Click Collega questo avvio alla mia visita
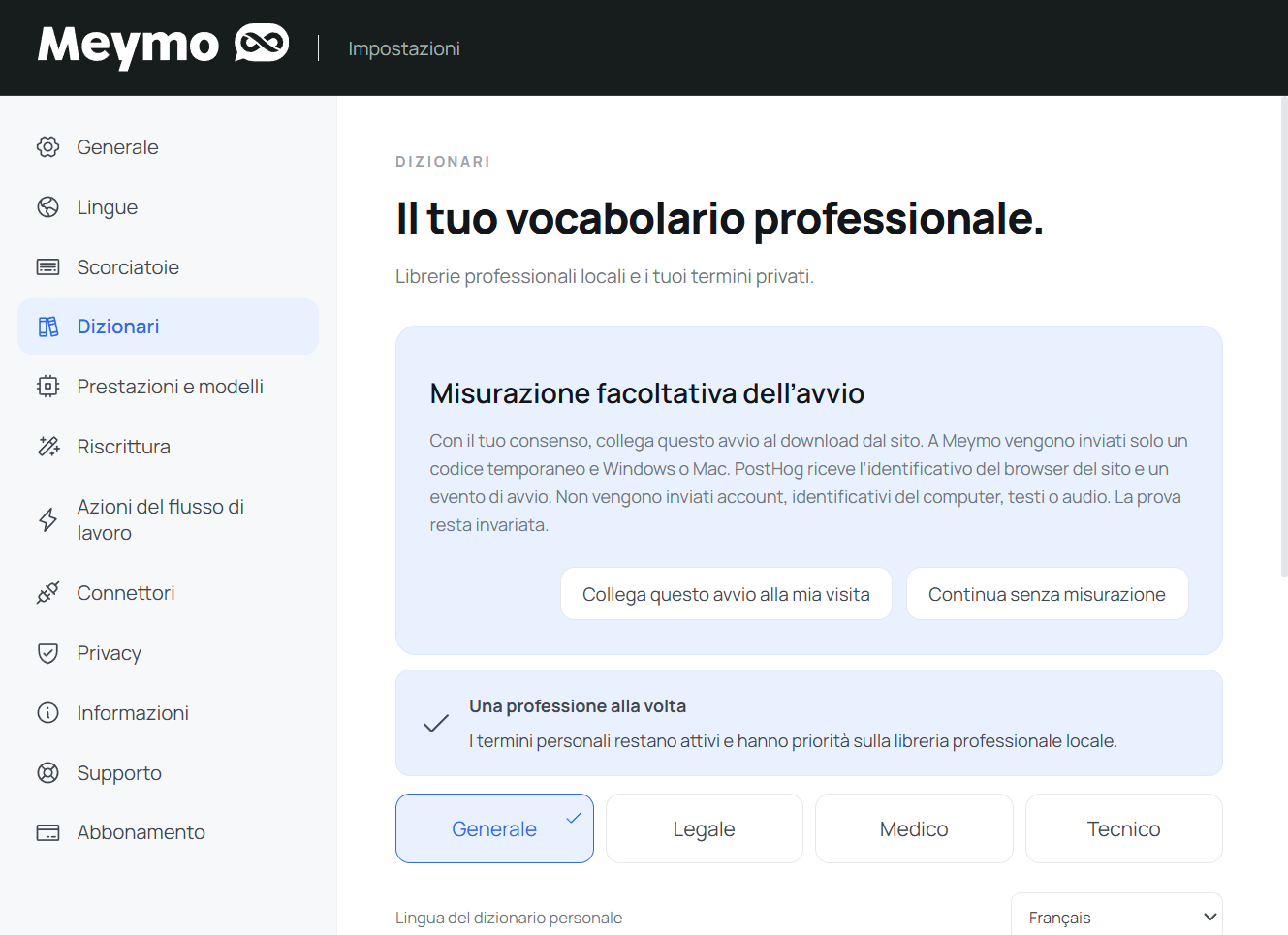1288x935 pixels. 726,594
